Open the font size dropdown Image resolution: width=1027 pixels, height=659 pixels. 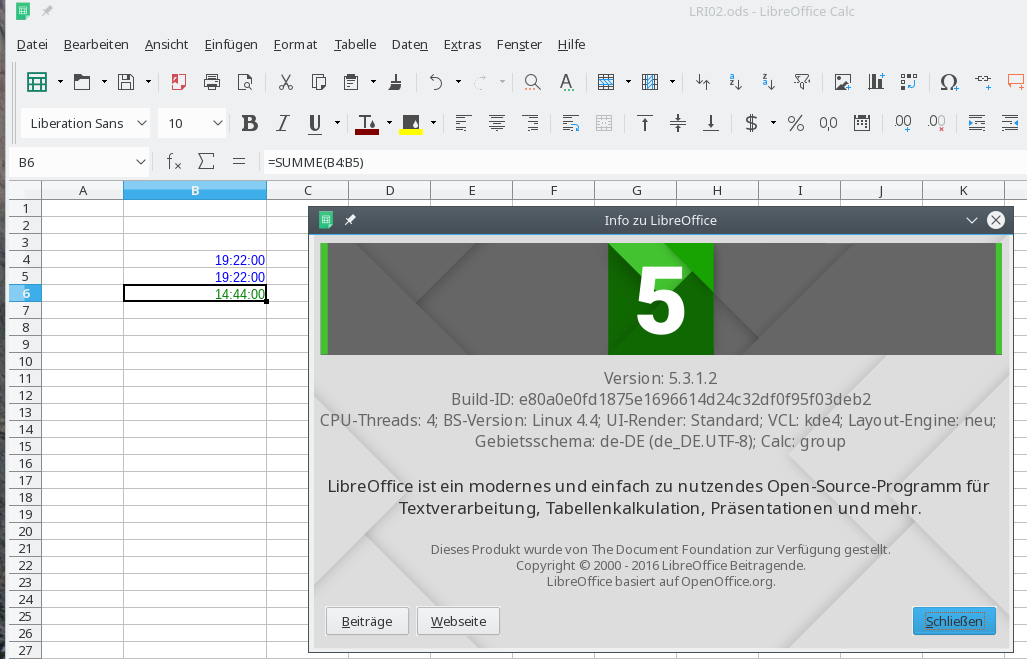point(217,123)
